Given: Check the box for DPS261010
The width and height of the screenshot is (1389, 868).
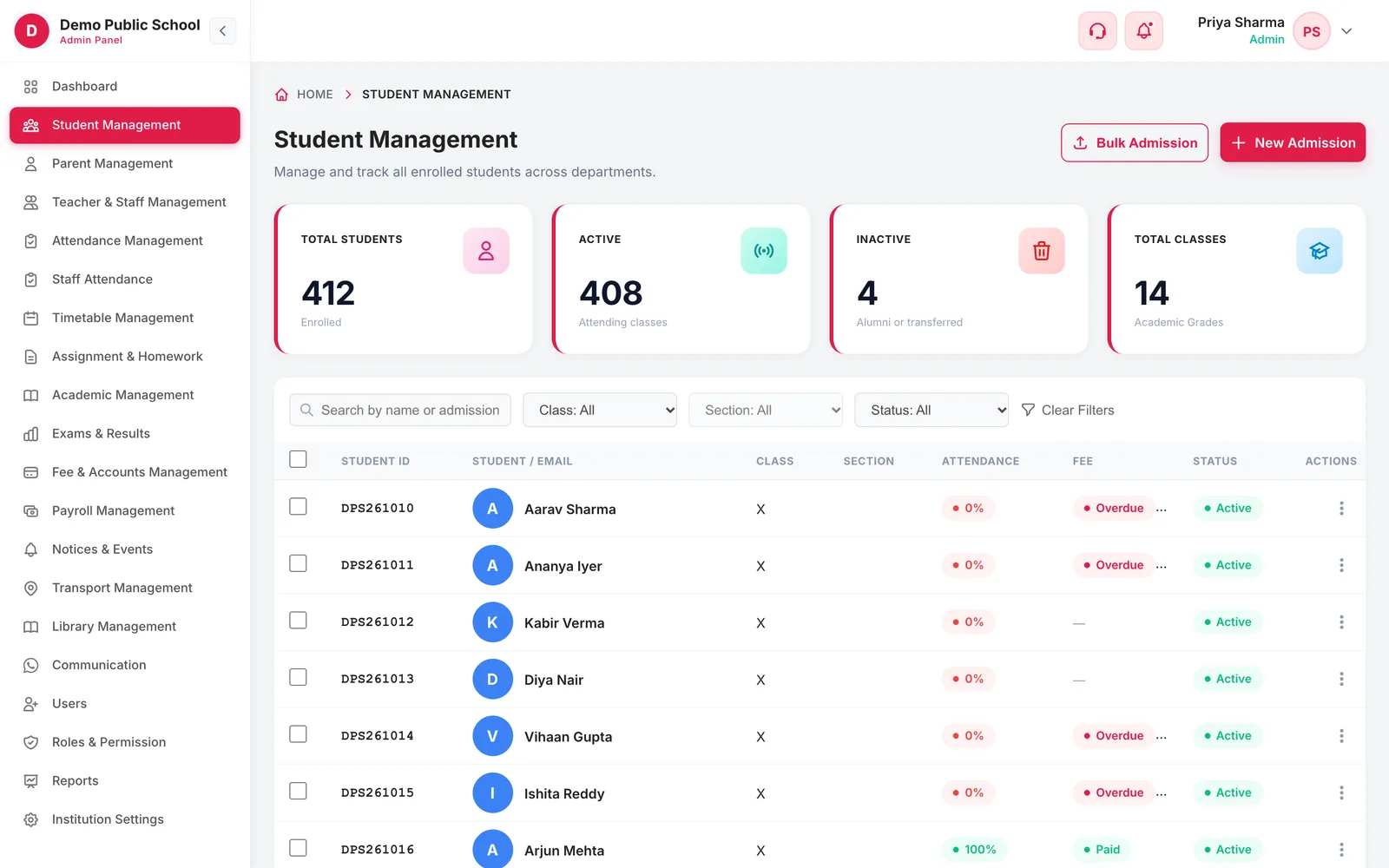Looking at the screenshot, I should pyautogui.click(x=298, y=506).
